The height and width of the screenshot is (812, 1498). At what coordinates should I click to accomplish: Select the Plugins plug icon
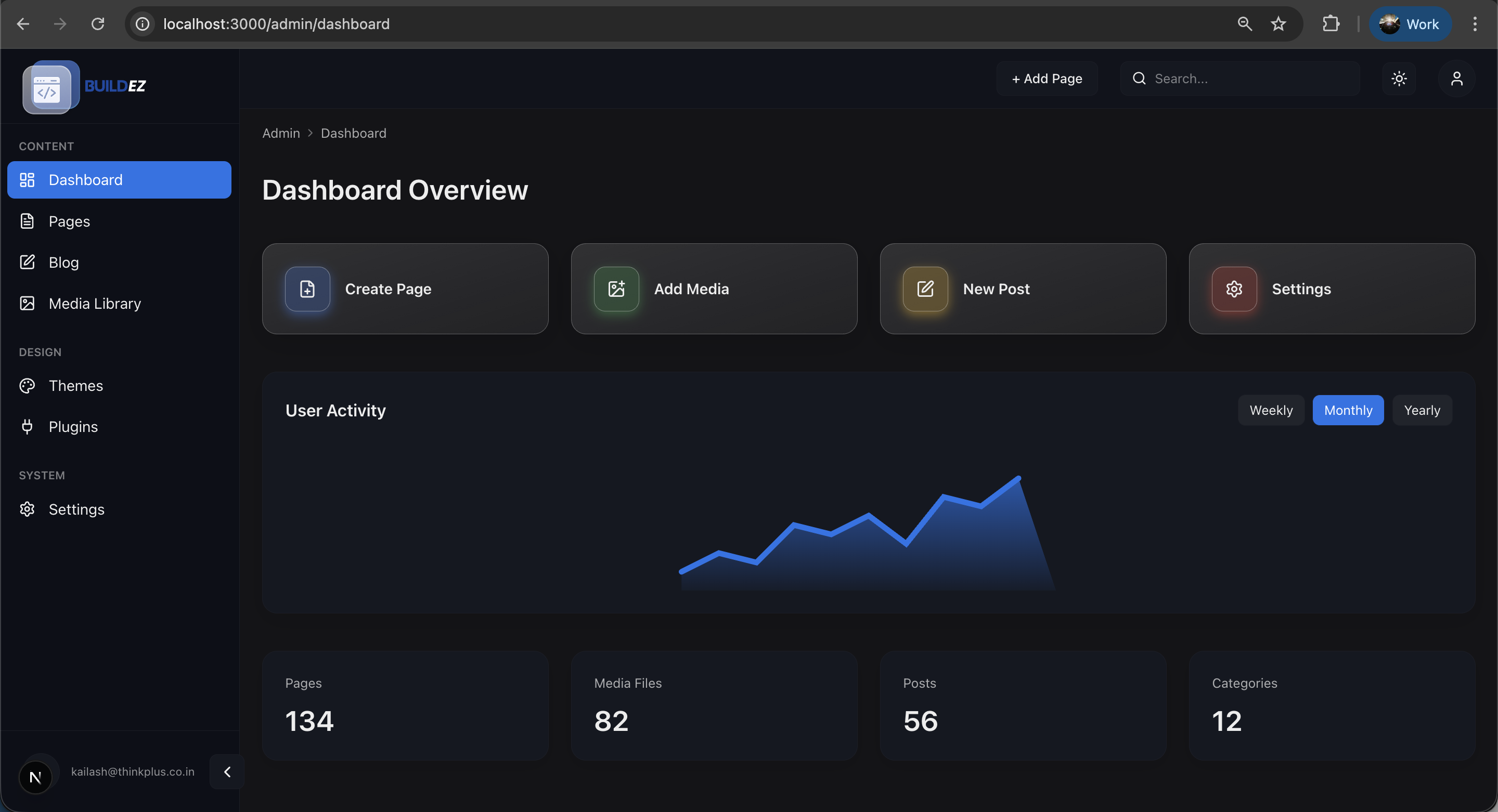coord(28,426)
